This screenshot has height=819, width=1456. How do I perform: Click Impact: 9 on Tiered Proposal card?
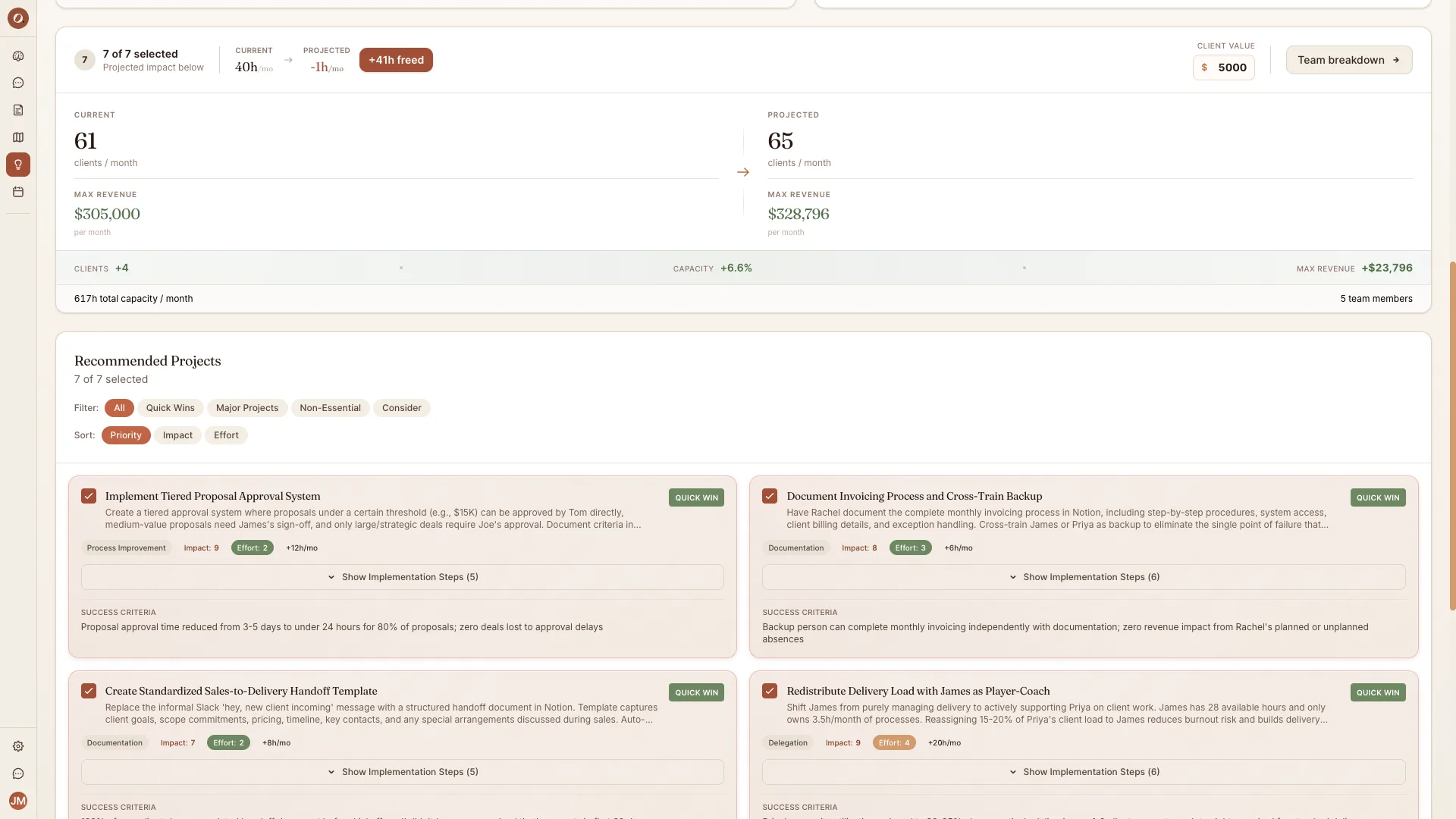click(x=201, y=548)
